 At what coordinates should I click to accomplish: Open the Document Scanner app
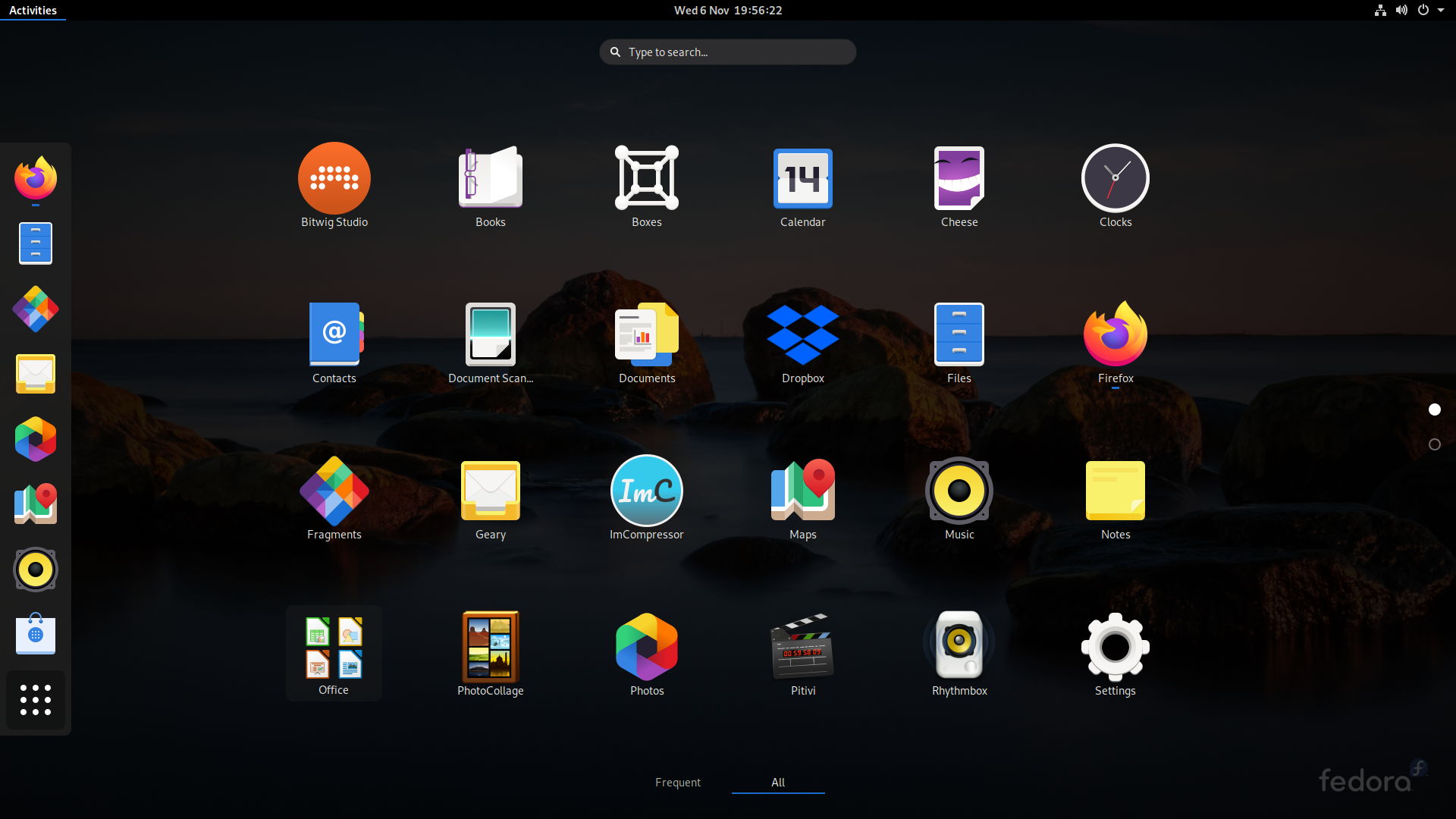[490, 335]
